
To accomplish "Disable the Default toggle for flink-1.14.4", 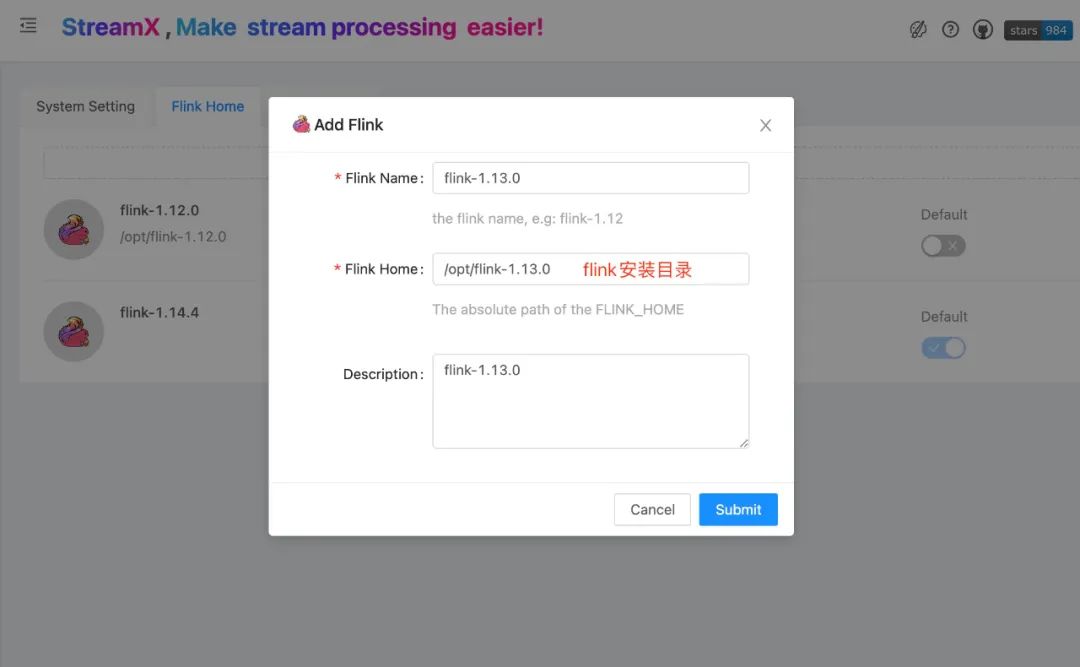I will pyautogui.click(x=943, y=347).
